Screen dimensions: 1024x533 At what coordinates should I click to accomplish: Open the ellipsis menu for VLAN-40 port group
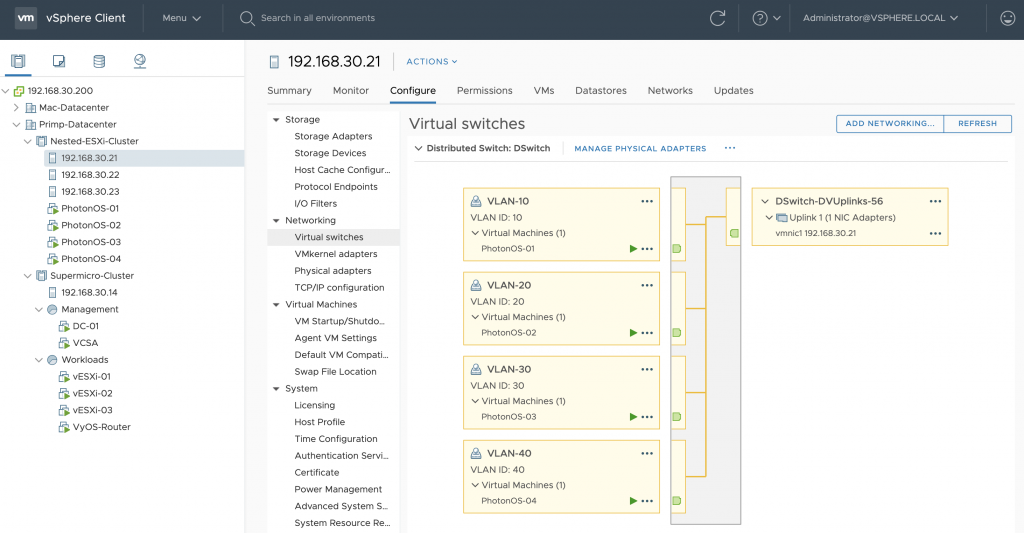tap(647, 453)
